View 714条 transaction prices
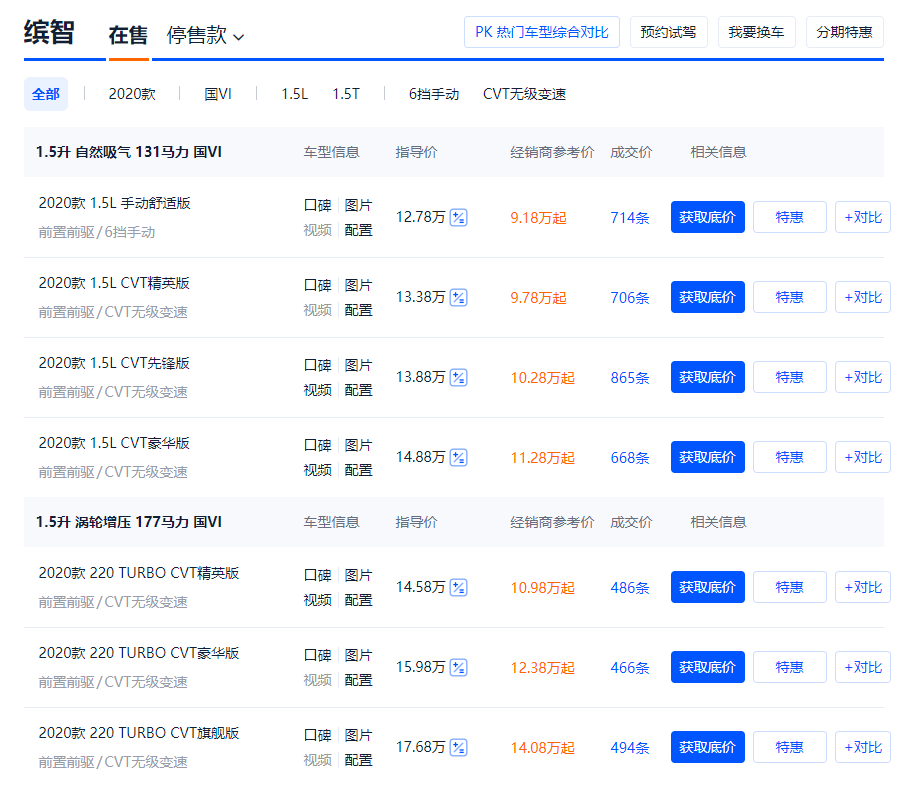Viewport: 898px width, 786px height. [630, 218]
